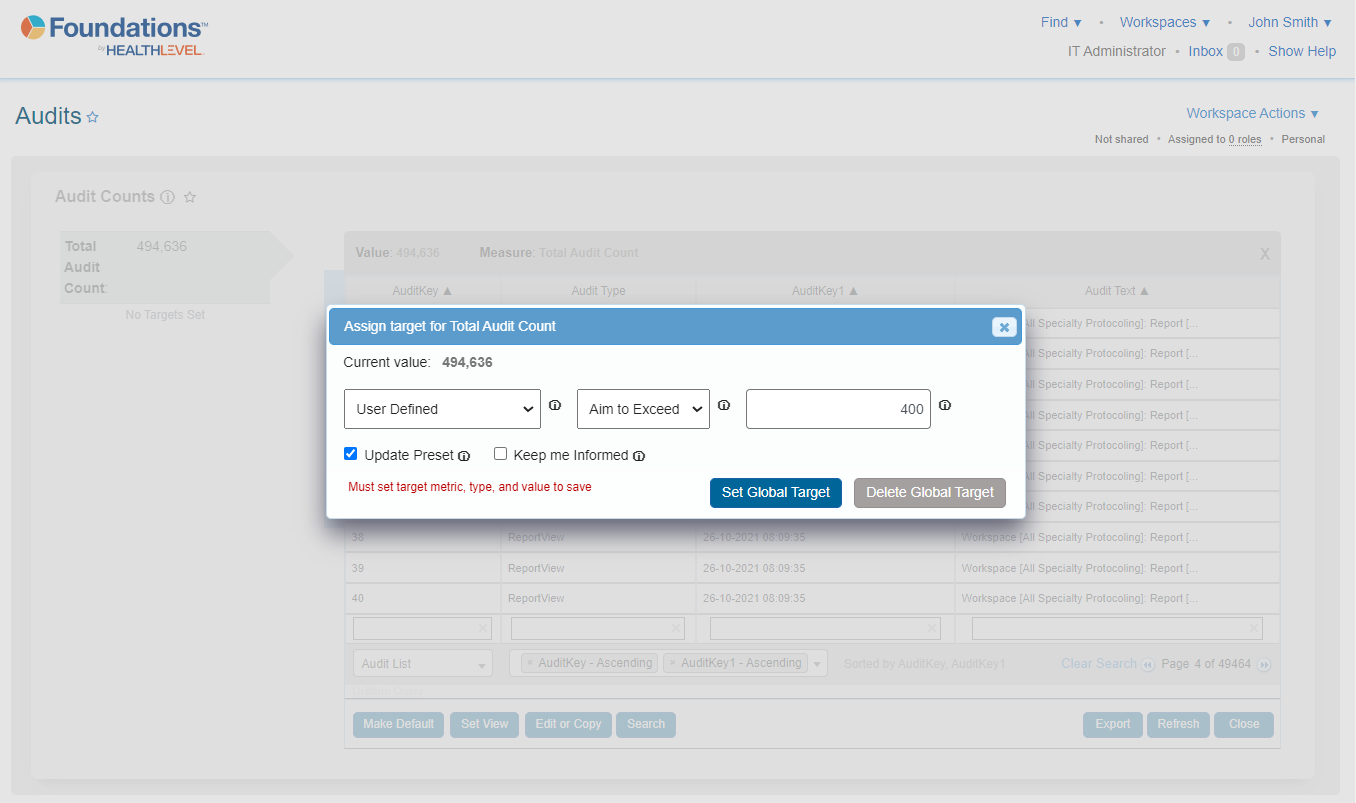Click the Delete Global Target button
The height and width of the screenshot is (803, 1356).
coord(929,492)
